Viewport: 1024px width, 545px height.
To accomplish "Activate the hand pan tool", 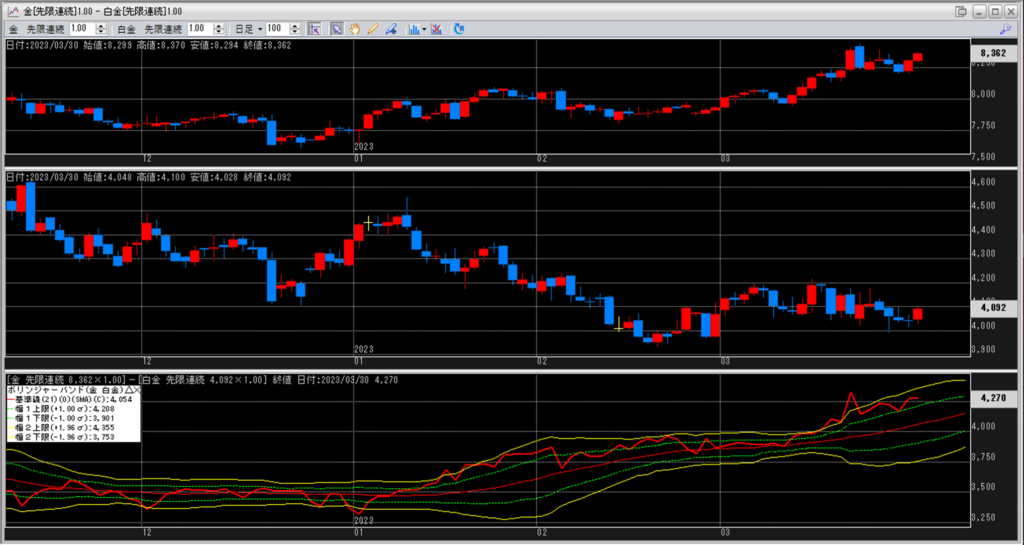I will (354, 29).
